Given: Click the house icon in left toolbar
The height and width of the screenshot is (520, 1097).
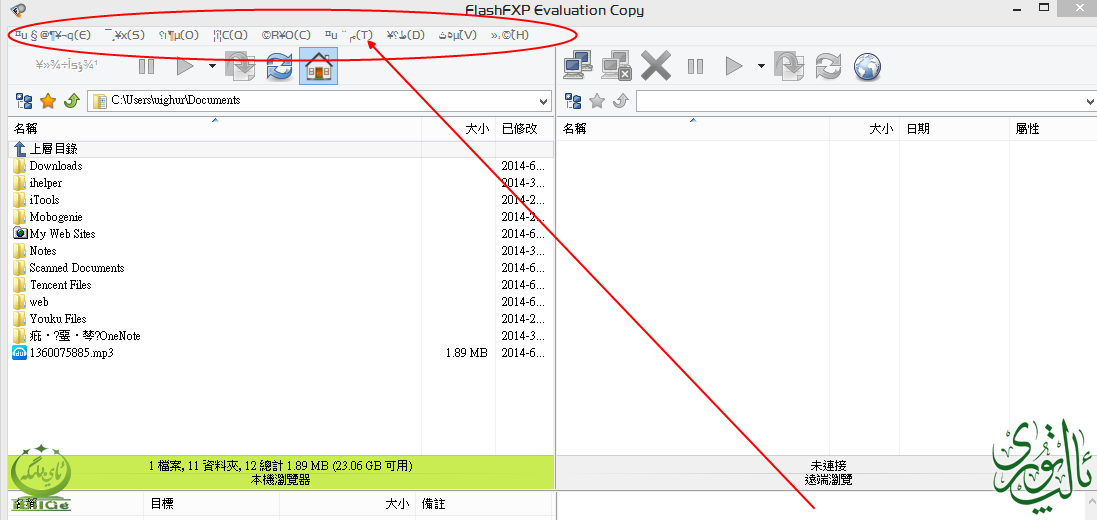Looking at the screenshot, I should 318,66.
